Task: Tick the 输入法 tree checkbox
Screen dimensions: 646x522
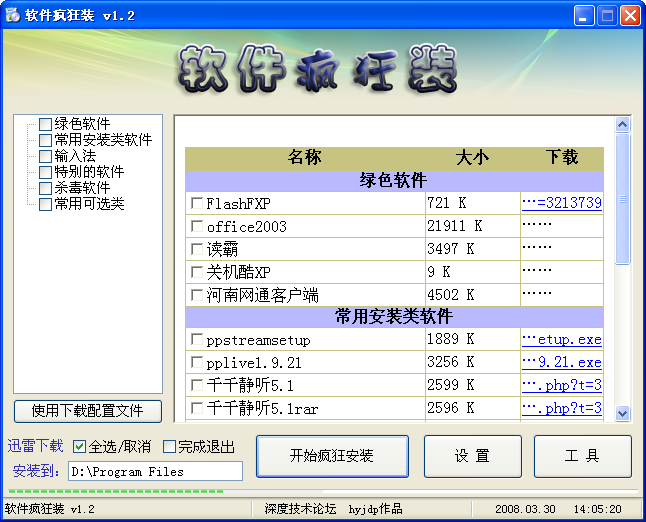Action: coord(45,156)
